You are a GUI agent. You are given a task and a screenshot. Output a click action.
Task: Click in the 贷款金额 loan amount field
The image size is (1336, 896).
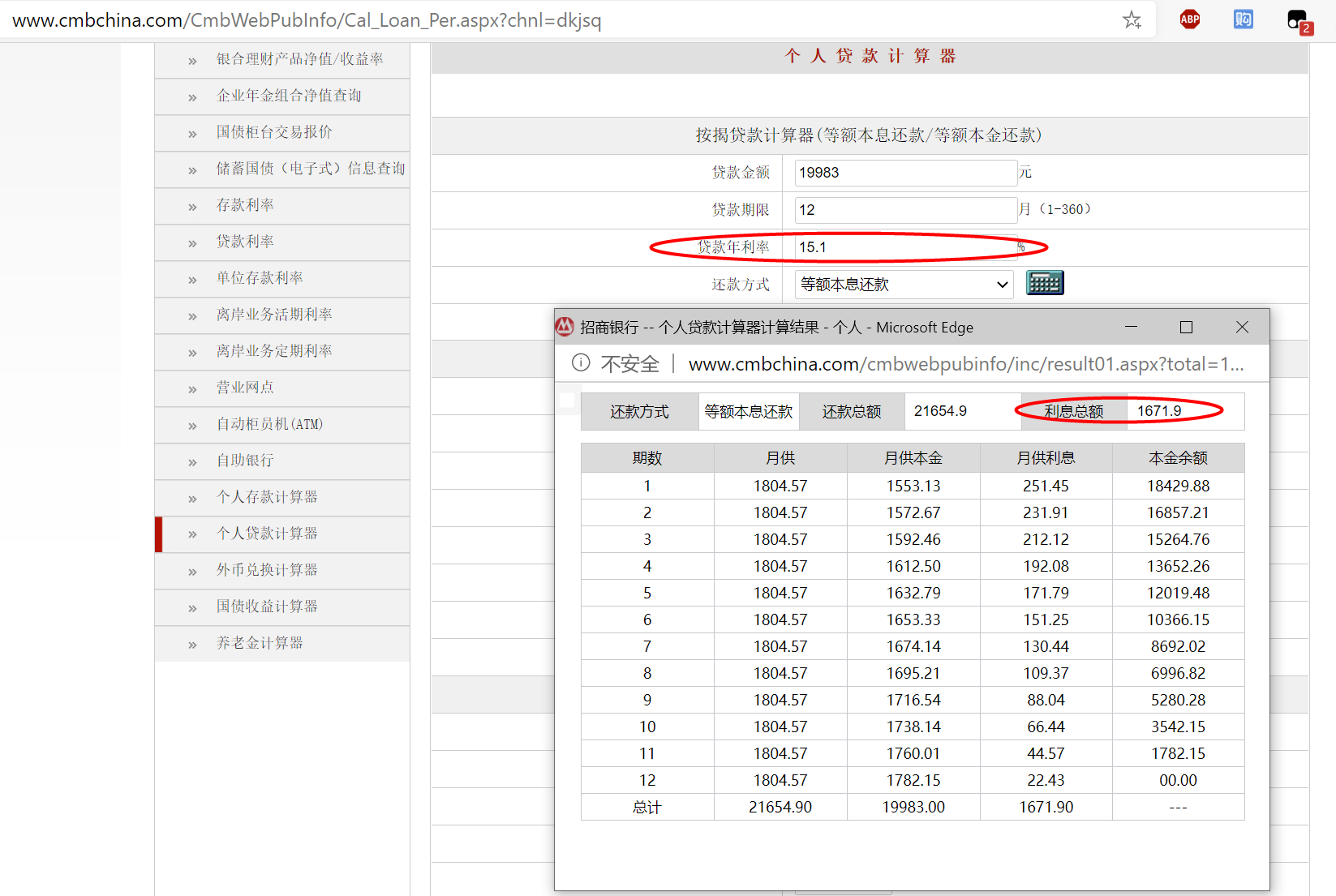click(904, 173)
